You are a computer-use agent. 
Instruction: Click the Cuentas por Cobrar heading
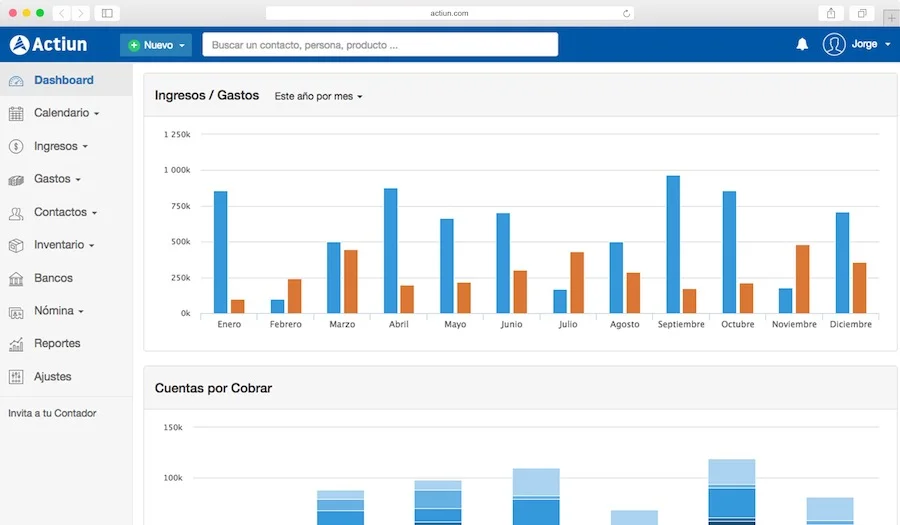pyautogui.click(x=213, y=388)
